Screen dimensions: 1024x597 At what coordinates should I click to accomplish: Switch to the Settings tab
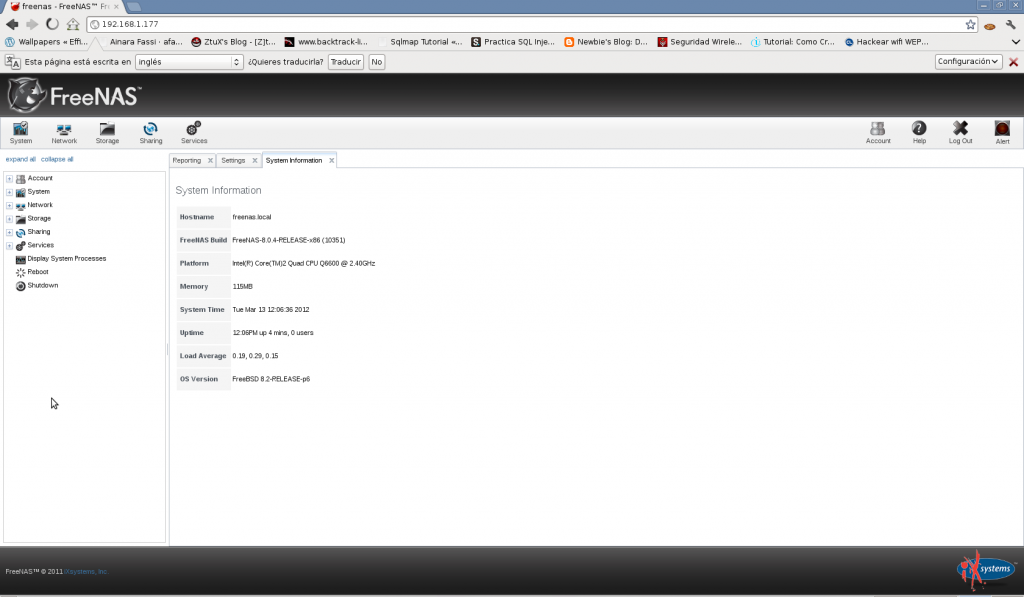coord(233,161)
